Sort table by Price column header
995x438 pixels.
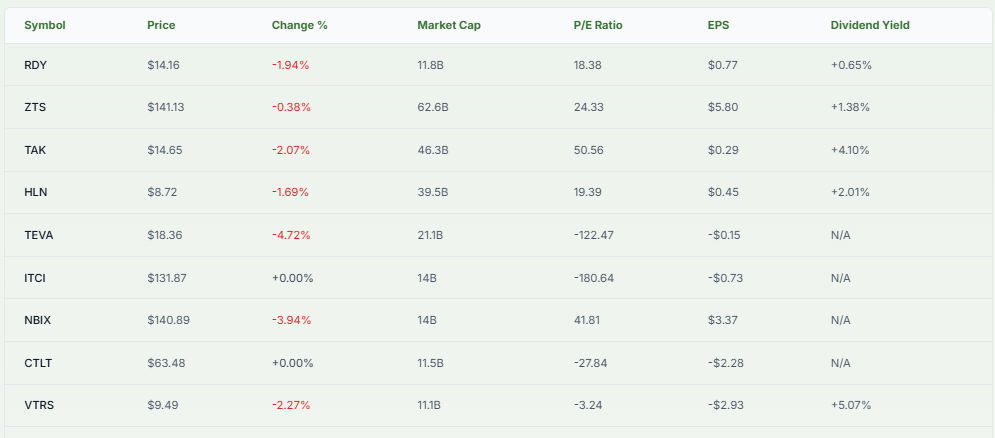coord(160,25)
